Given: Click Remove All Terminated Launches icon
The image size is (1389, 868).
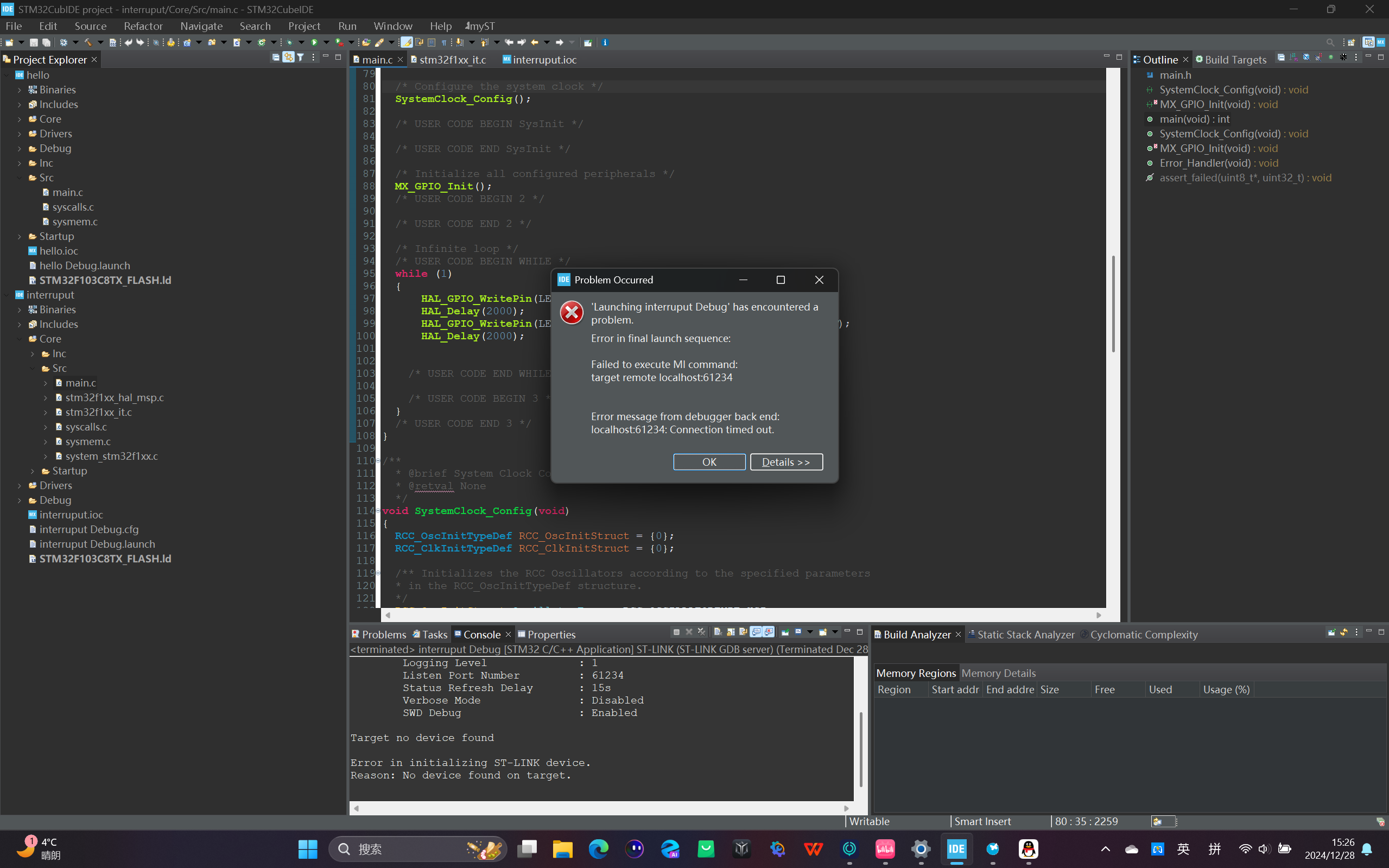Looking at the screenshot, I should [701, 632].
